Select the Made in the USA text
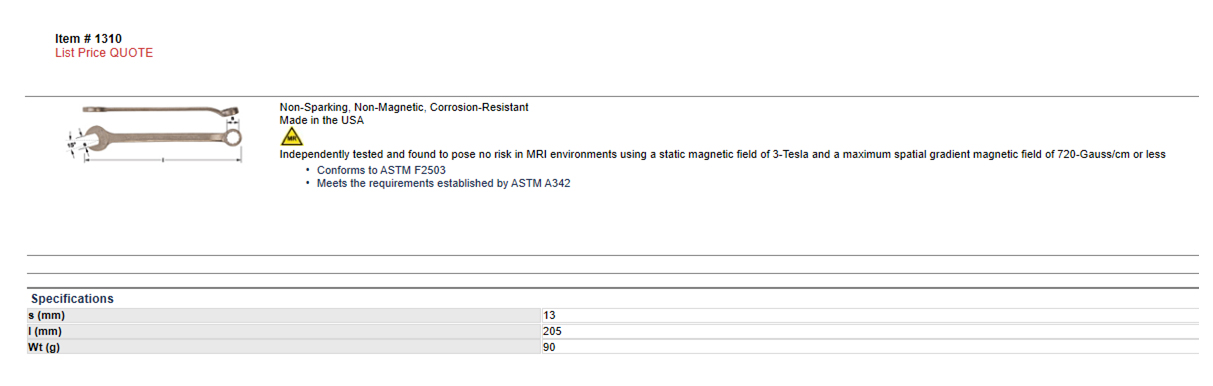1213x386 pixels. pos(322,120)
